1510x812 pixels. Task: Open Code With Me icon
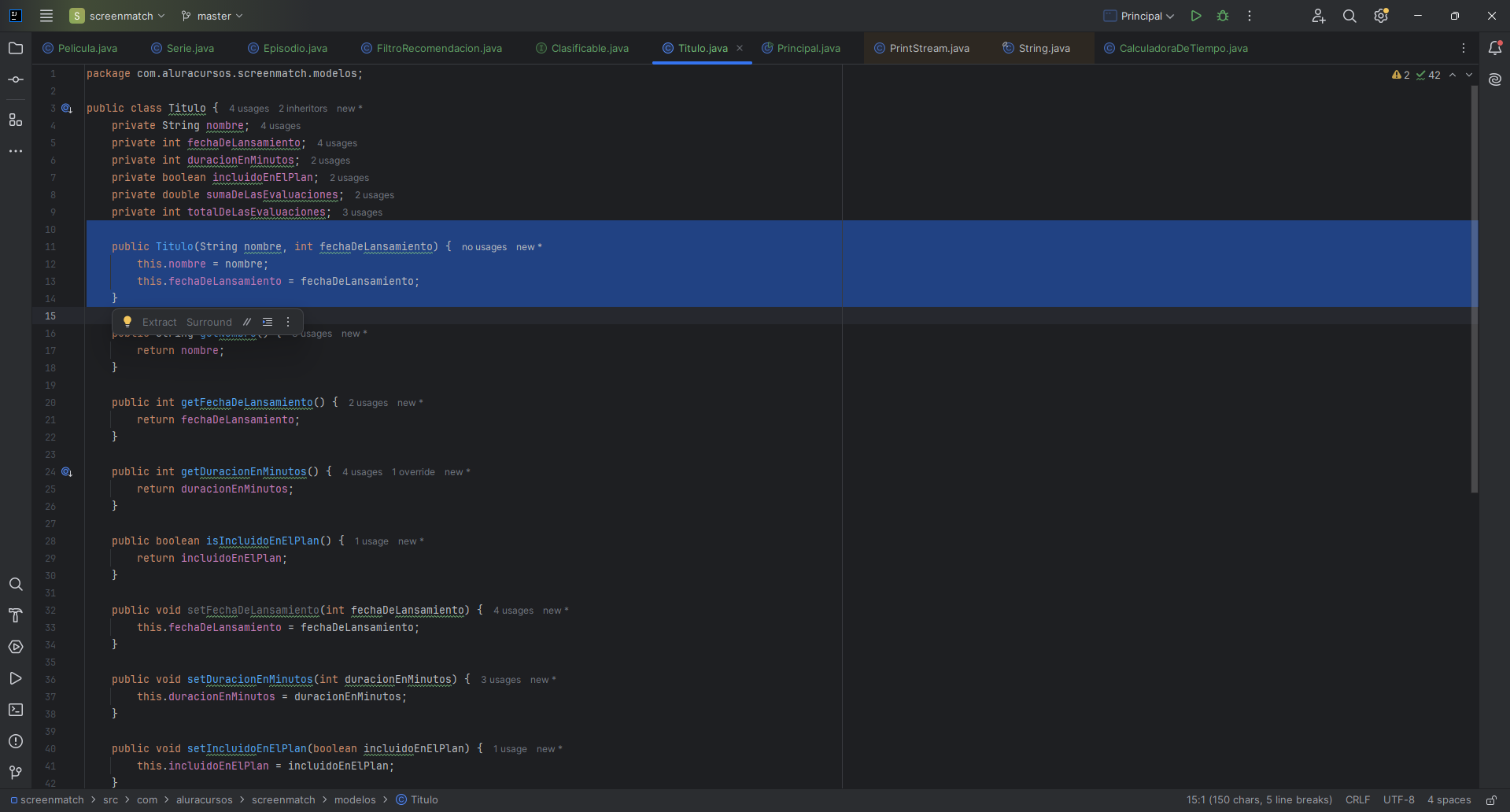tap(1319, 16)
